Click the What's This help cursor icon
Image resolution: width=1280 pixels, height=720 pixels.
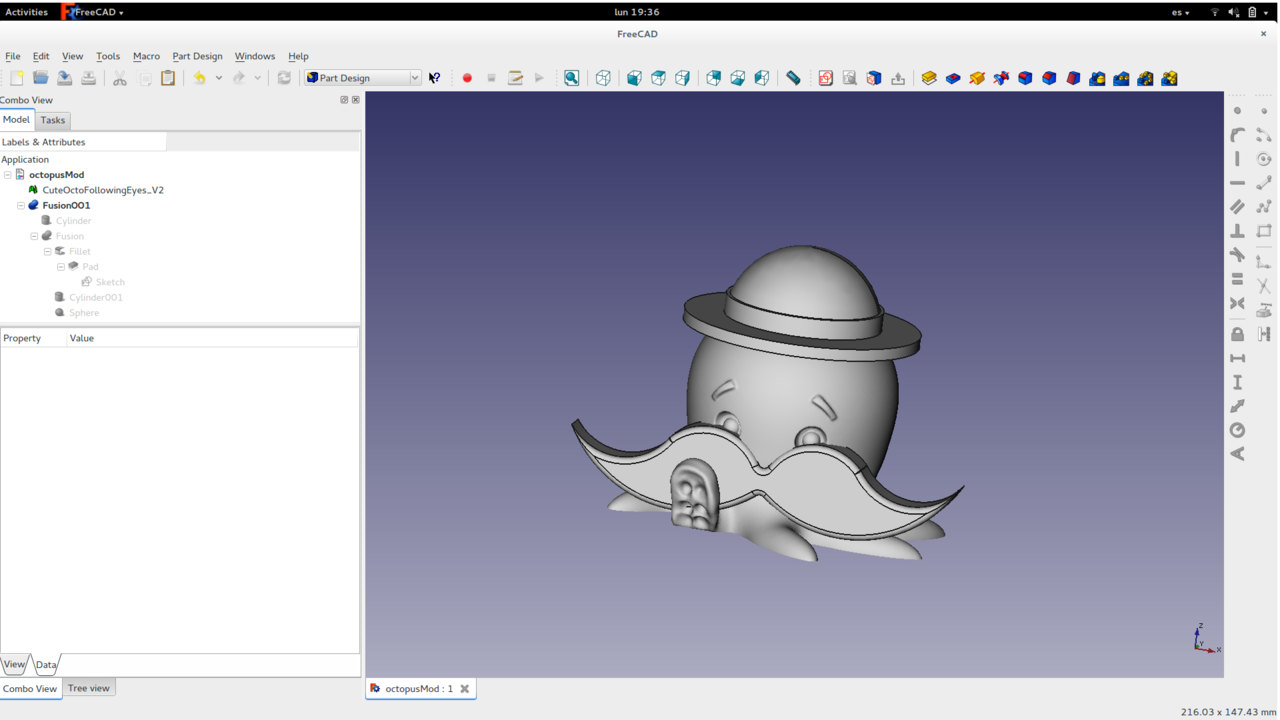point(435,78)
